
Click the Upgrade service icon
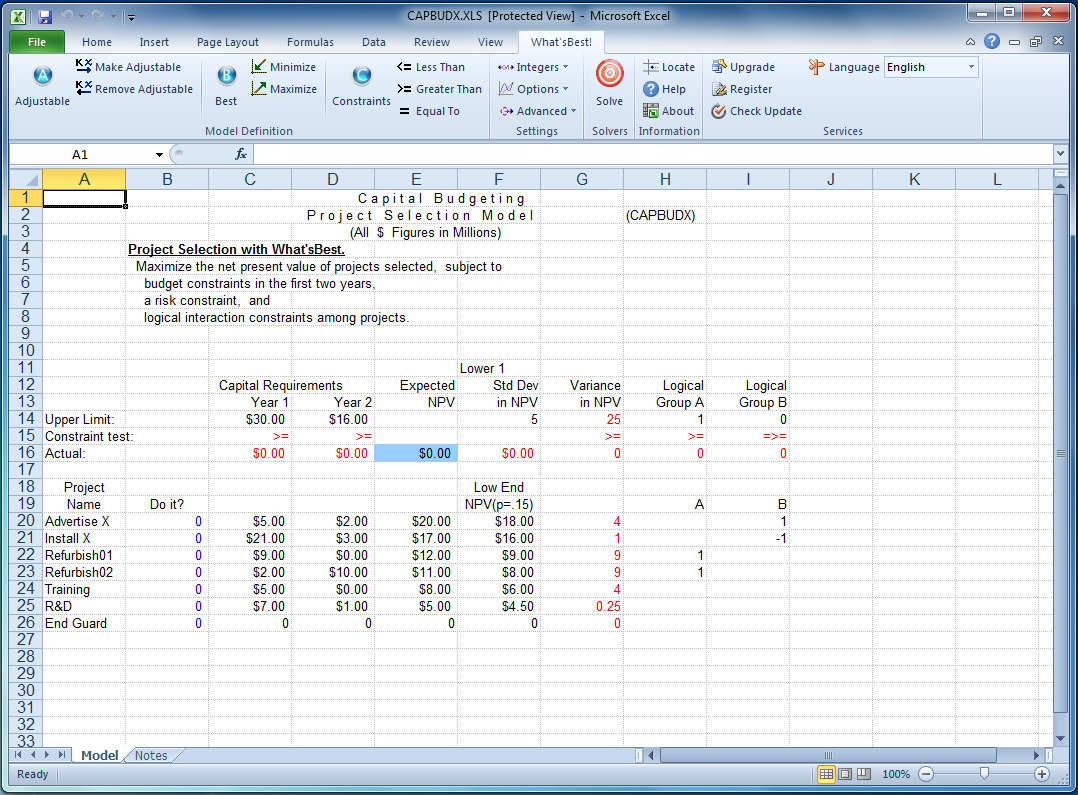(x=719, y=67)
